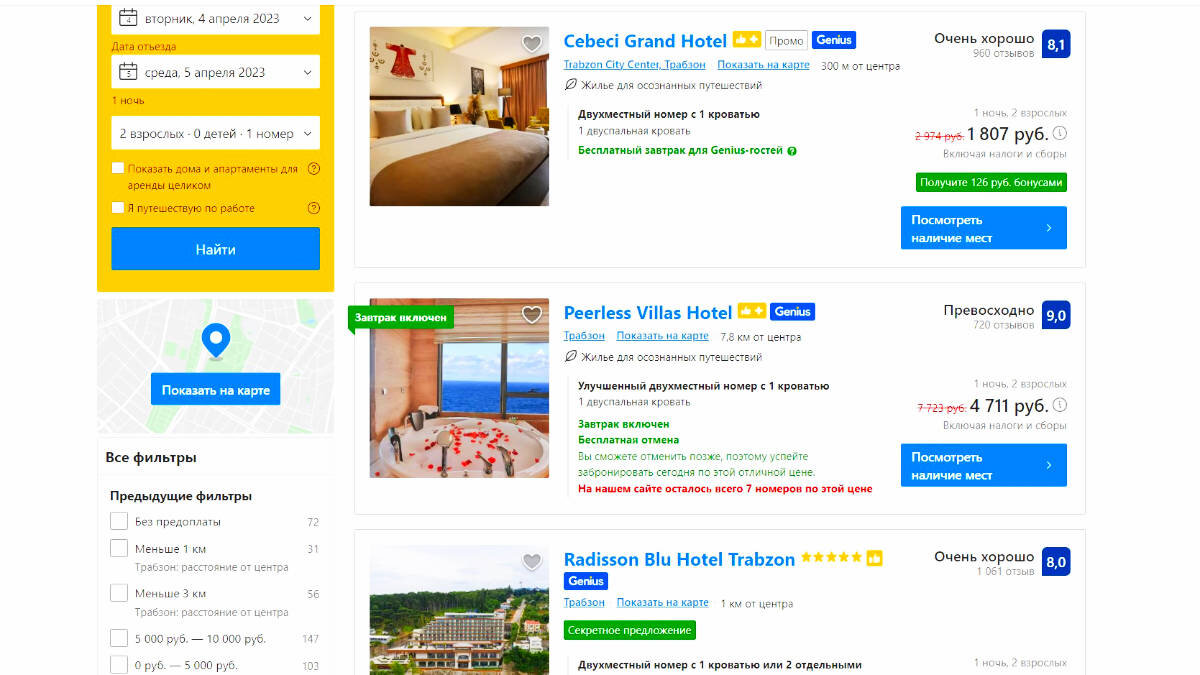Open the help icon for whole-home rentals option
Viewport: 1200px width, 675px height.
point(314,169)
